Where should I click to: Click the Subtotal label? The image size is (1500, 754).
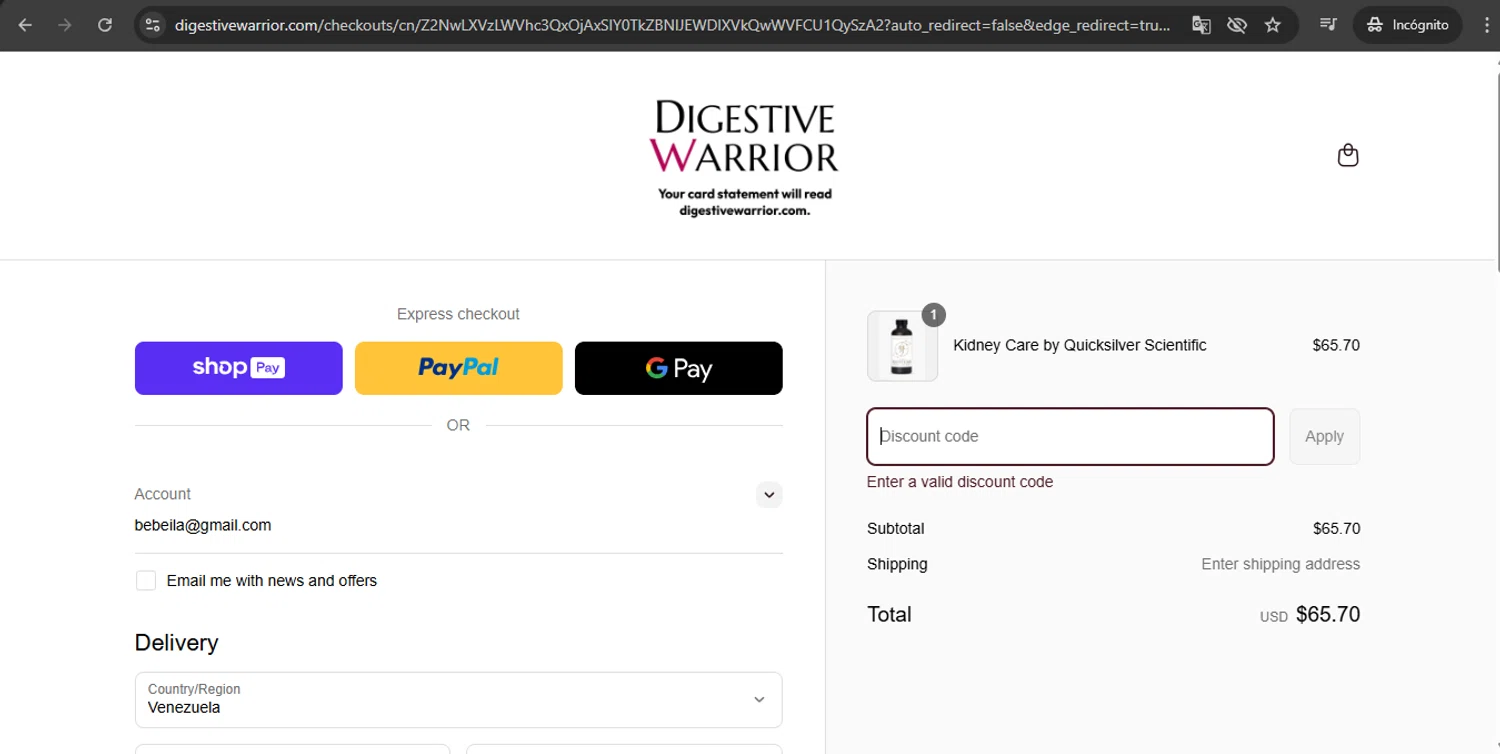(x=896, y=528)
